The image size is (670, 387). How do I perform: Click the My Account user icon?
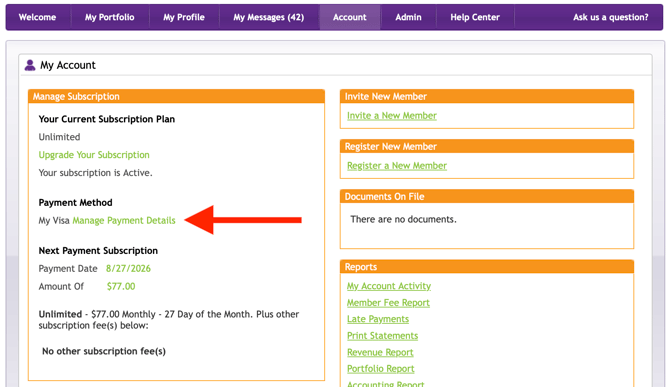(x=29, y=65)
